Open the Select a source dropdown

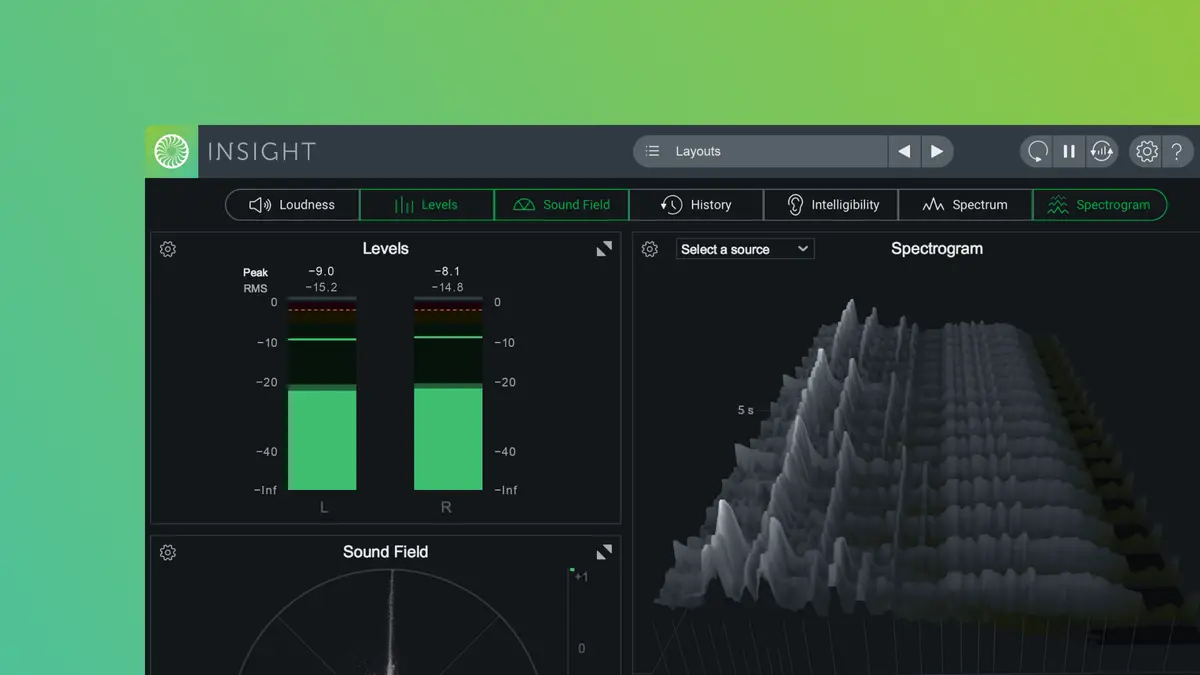pyautogui.click(x=745, y=249)
